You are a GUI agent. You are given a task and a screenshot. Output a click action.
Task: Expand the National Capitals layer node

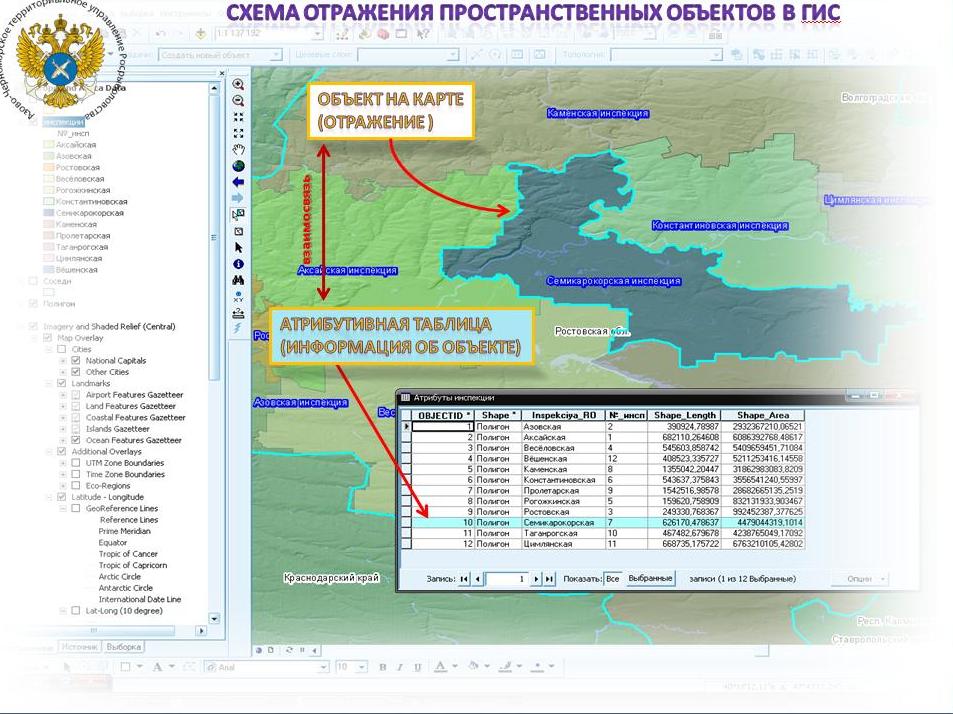click(63, 360)
